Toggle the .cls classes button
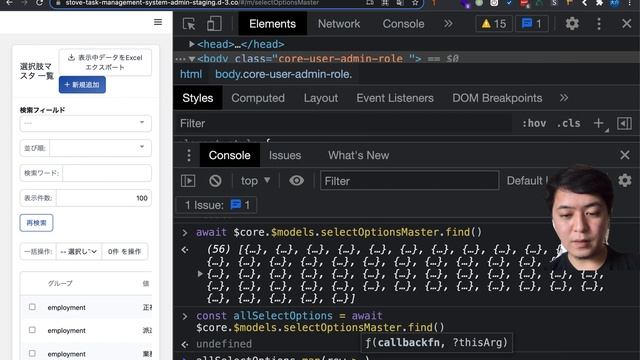Image resolution: width=640 pixels, height=360 pixels. 569,123
